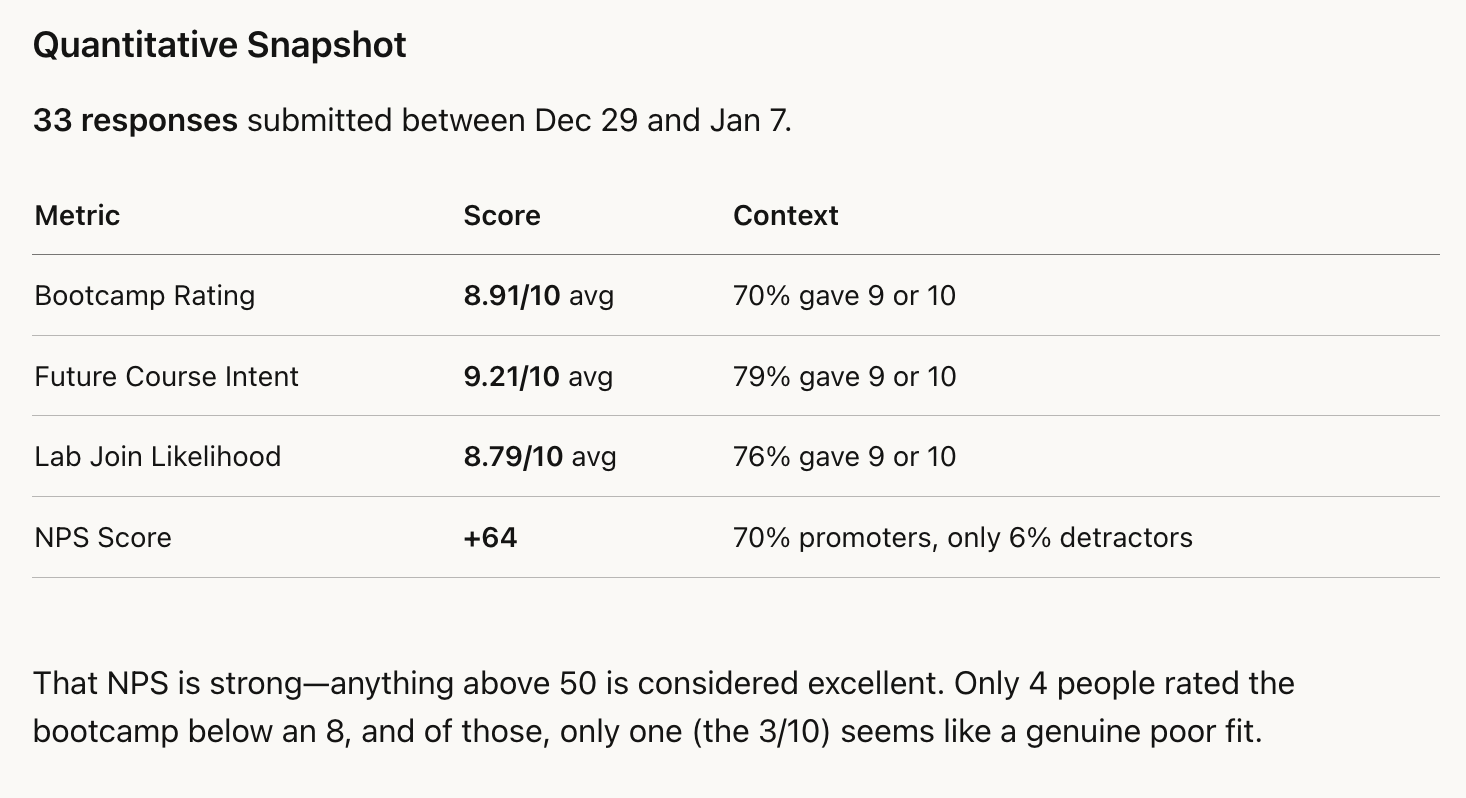
Task: Click '79% gave 9 or 10' cell
Action: coord(844,377)
